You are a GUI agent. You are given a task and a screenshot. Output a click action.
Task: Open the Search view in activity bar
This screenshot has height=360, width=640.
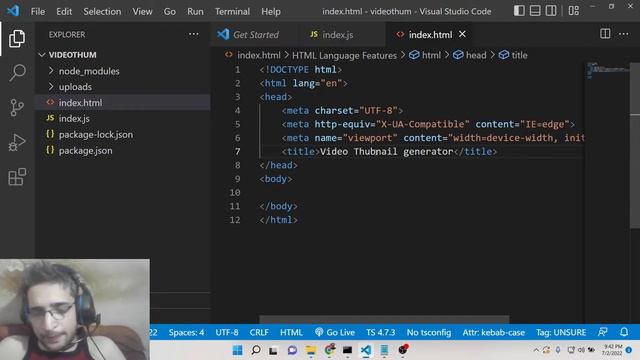coord(17,73)
